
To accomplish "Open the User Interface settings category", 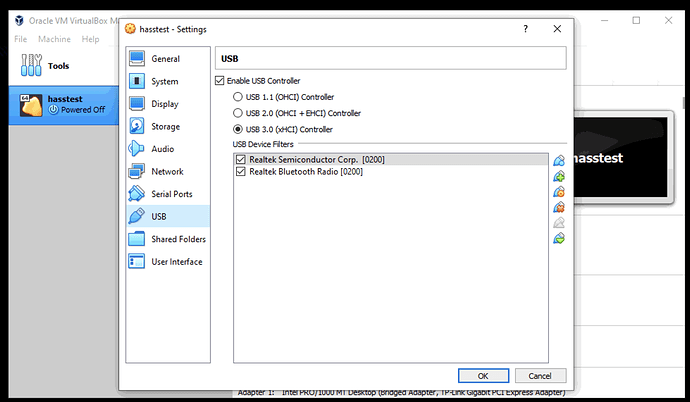I will [168, 262].
